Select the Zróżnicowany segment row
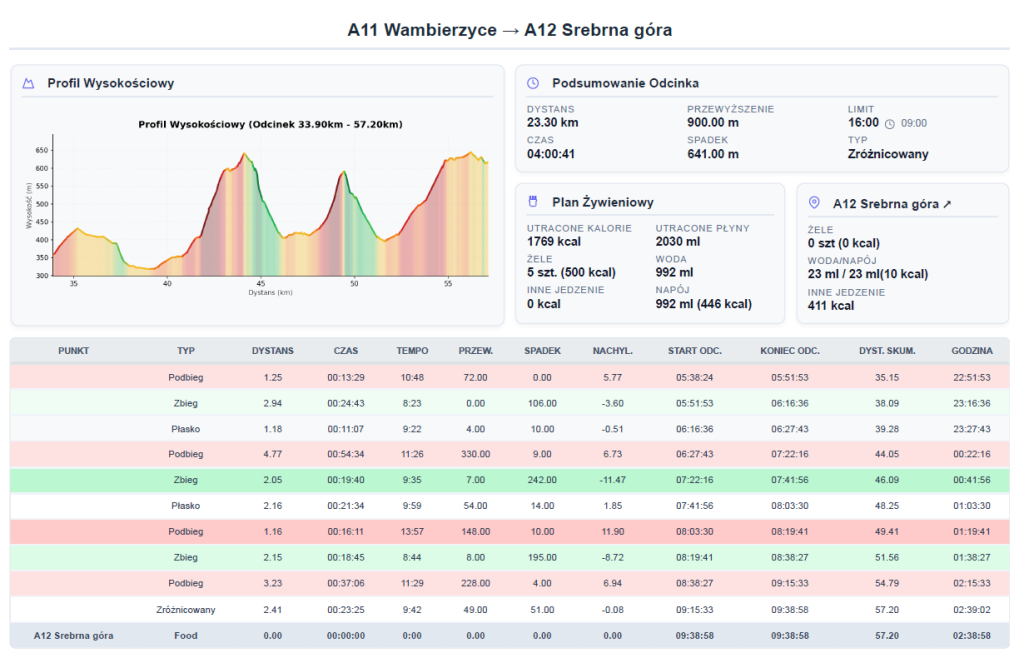The height and width of the screenshot is (668, 1024). coord(509,609)
